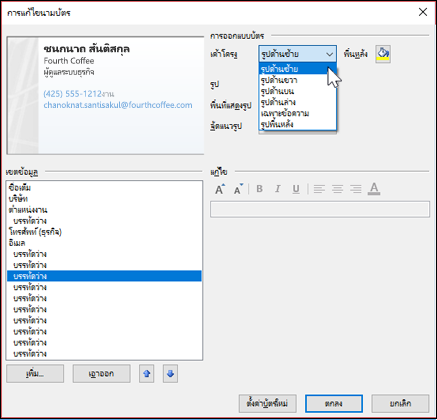Close the การแก้ไขนามบัตร dialog
Image resolution: width=437 pixels, height=420 pixels.
(x=423, y=12)
